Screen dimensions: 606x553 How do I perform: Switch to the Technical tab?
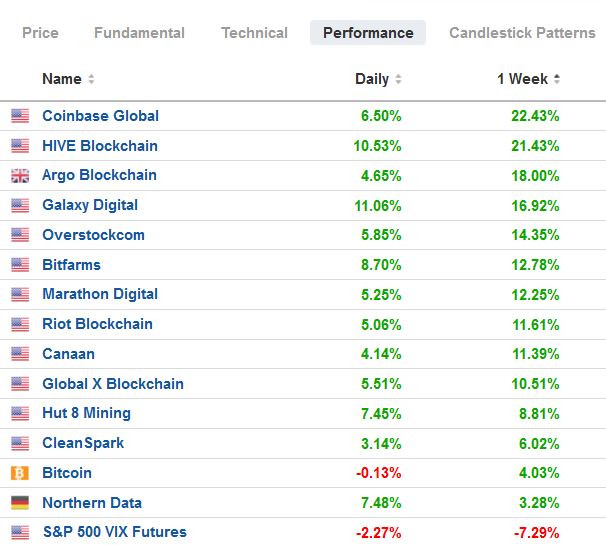point(254,33)
